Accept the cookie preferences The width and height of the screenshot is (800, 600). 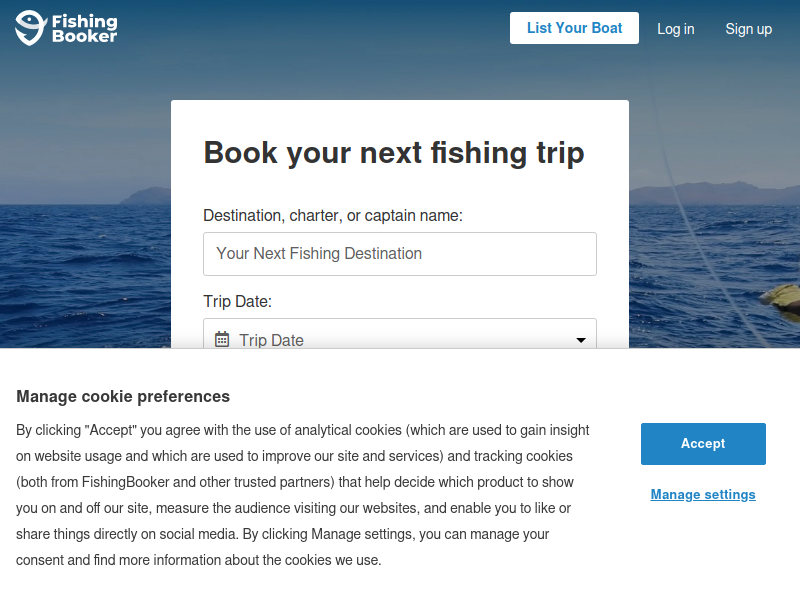pyautogui.click(x=703, y=444)
